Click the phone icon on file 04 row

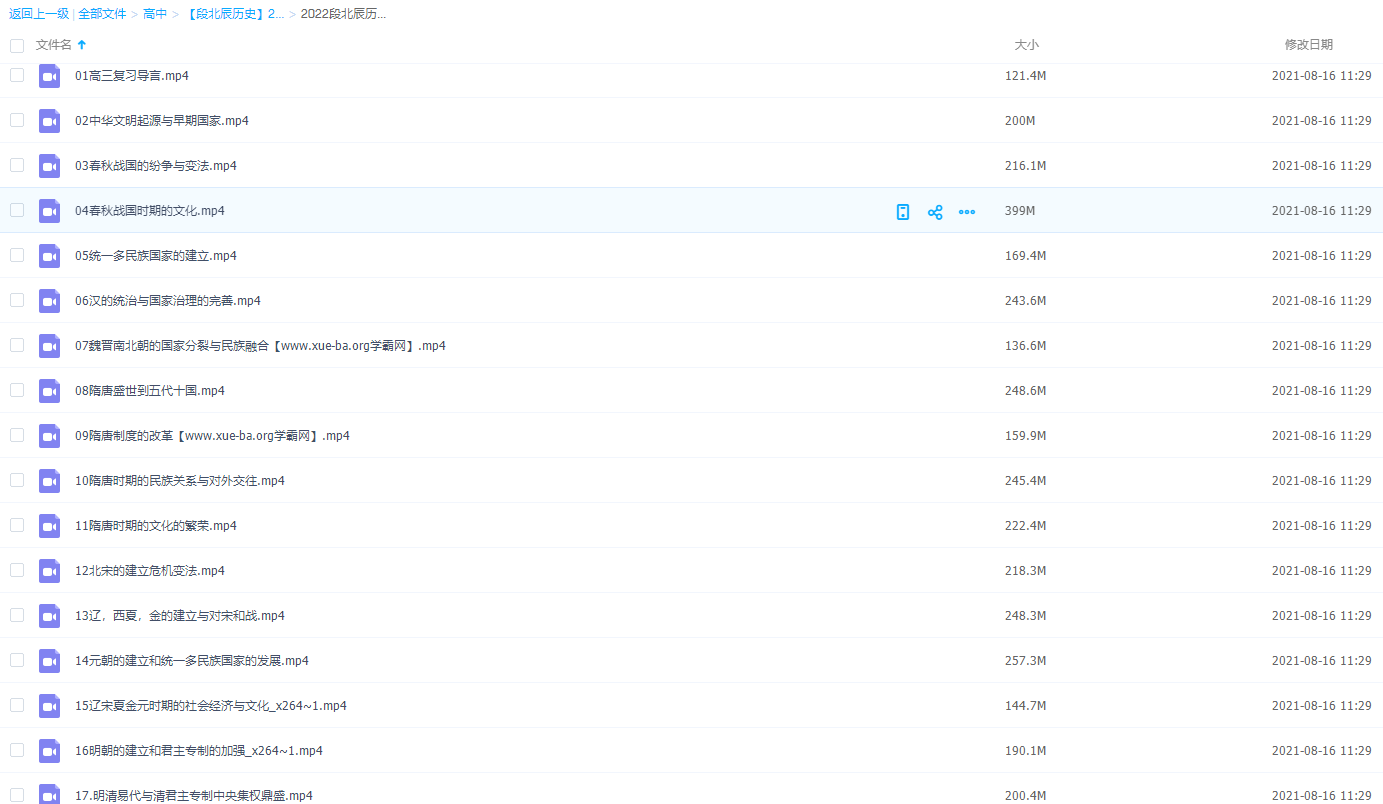tap(903, 212)
